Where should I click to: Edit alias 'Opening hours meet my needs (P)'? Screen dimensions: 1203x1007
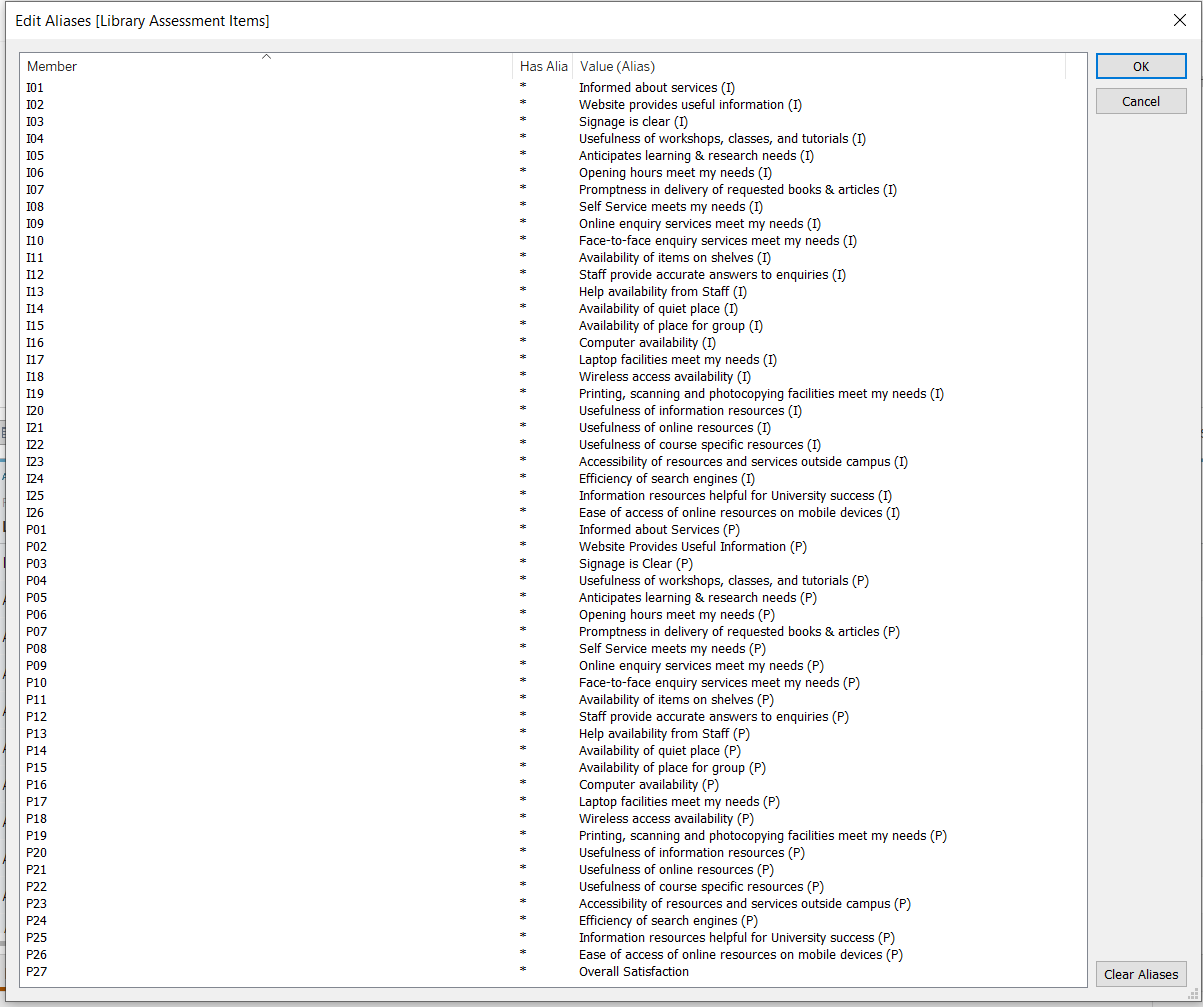[677, 615]
